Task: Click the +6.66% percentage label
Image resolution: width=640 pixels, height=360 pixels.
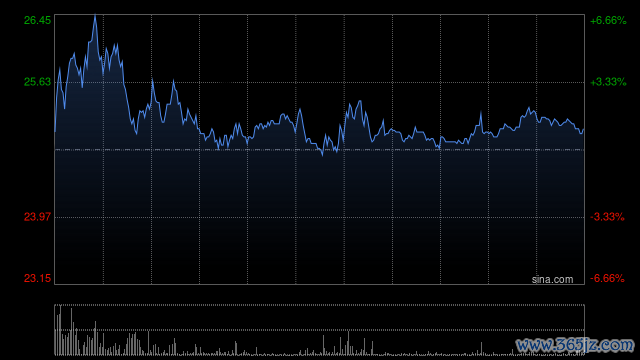Action: click(x=608, y=20)
